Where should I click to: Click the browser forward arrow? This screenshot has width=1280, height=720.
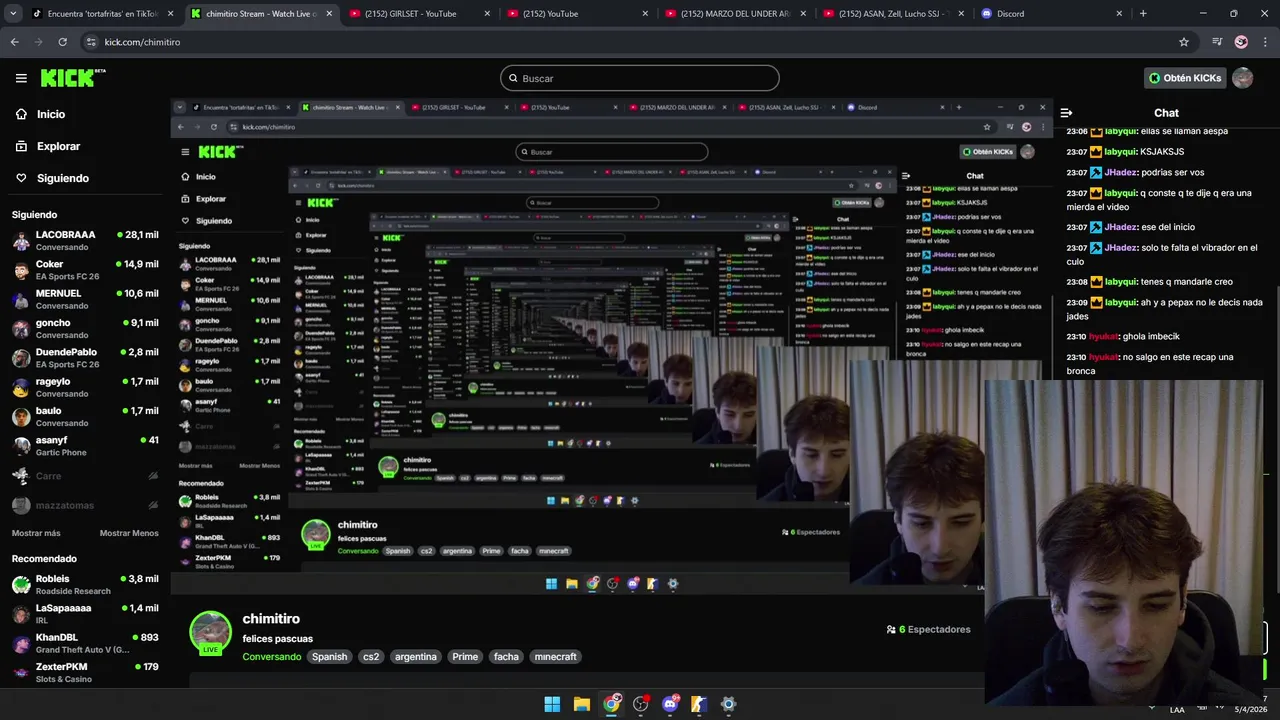39,42
